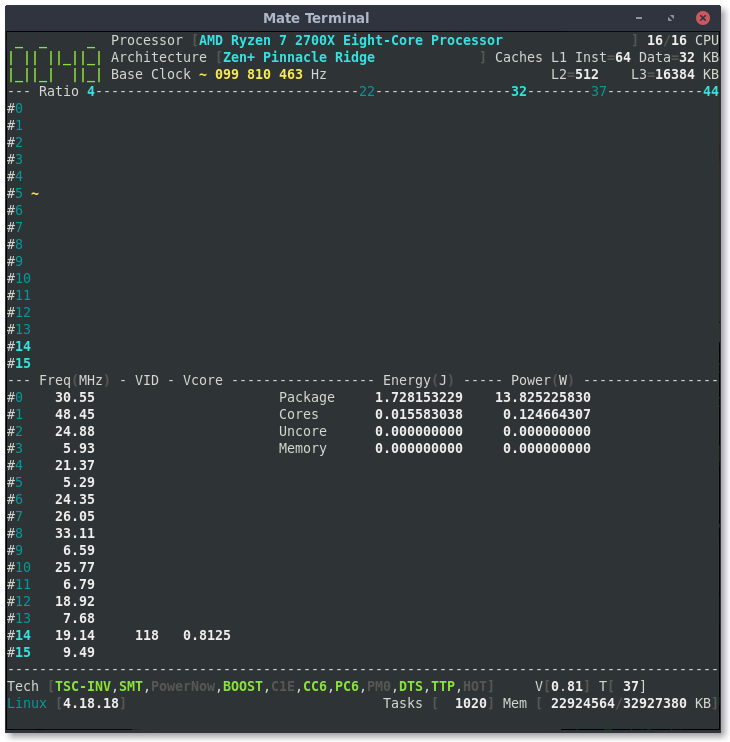Maximize the Mate Terminal window
Viewport: 730px width, 742px height.
(x=671, y=18)
